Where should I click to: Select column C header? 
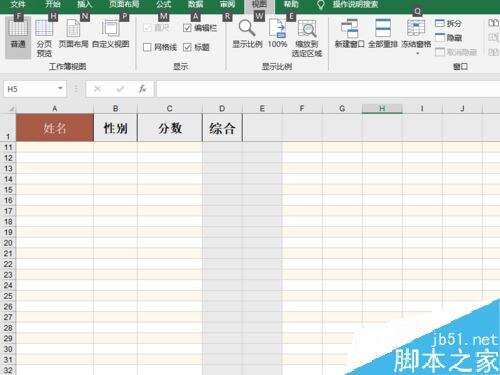(x=170, y=109)
